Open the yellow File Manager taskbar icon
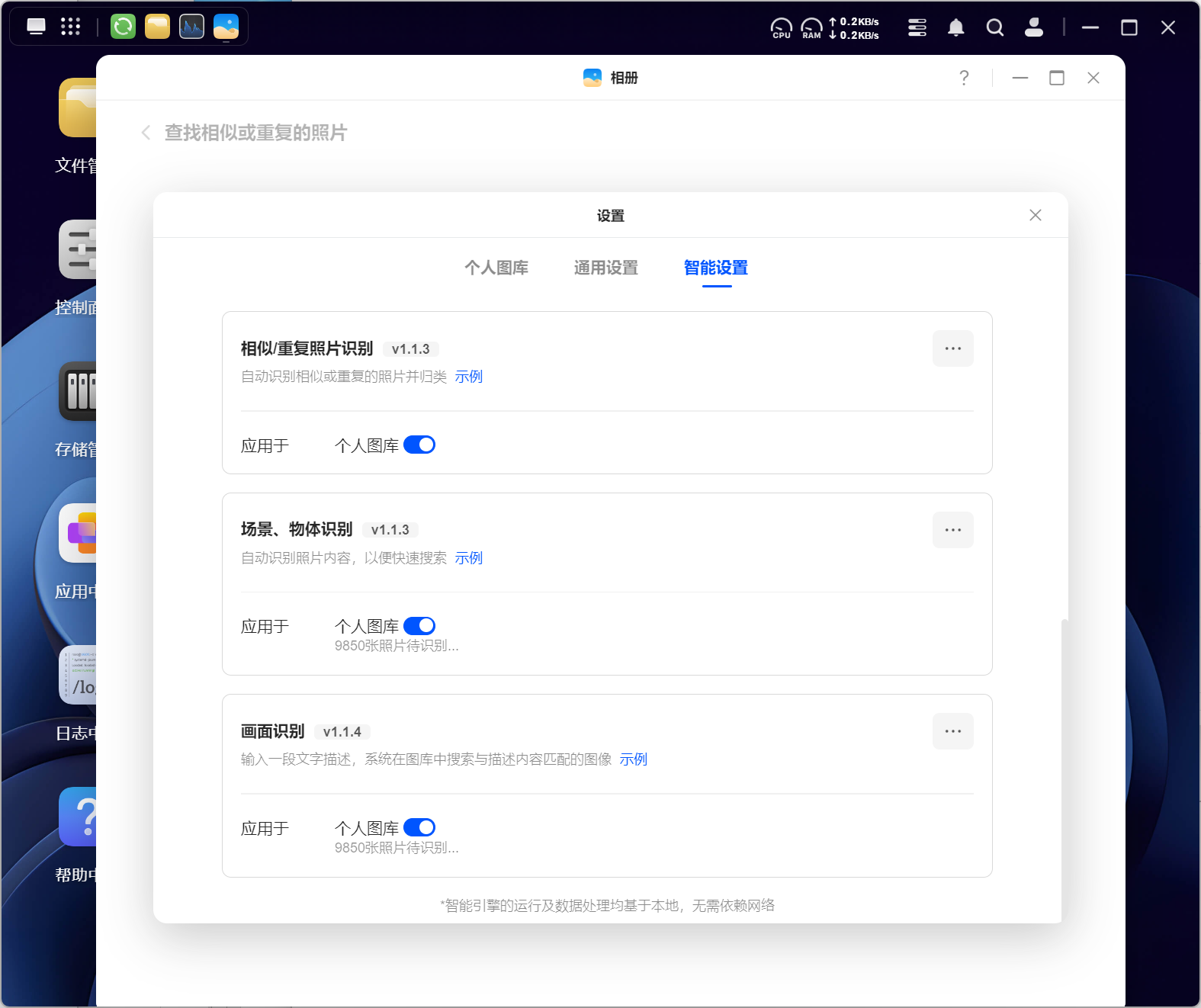Viewport: 1201px width, 1008px height. click(157, 27)
